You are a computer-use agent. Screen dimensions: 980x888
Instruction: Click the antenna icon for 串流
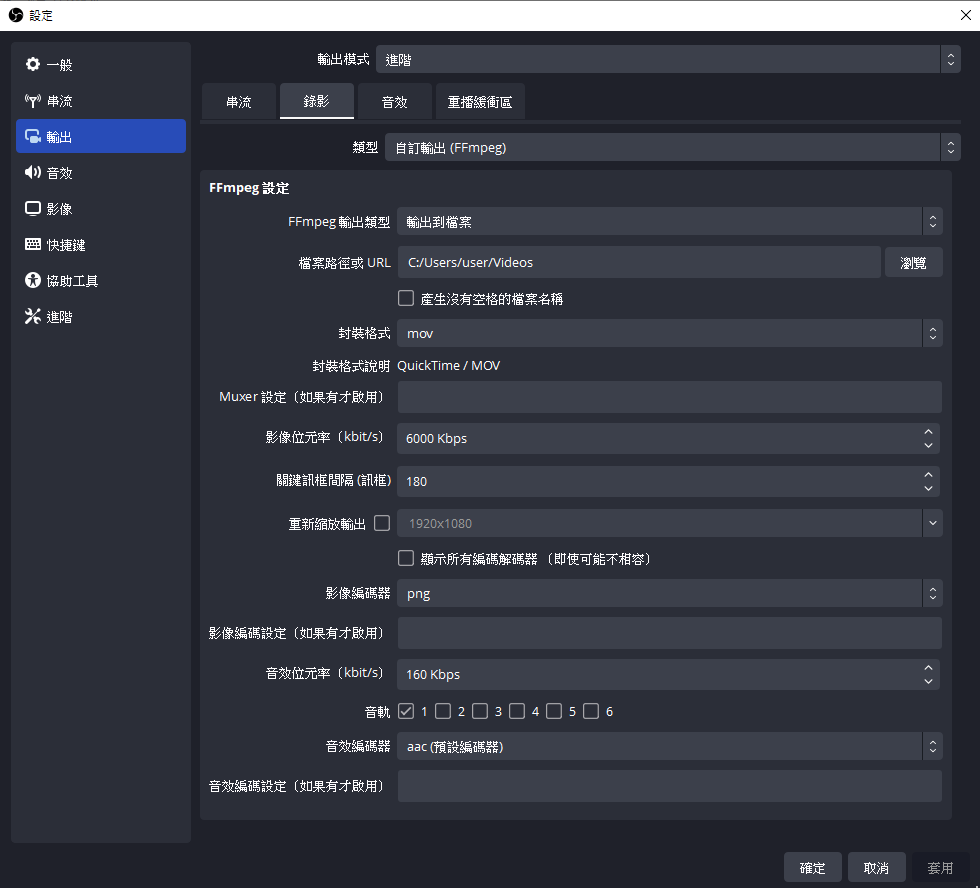[32, 101]
